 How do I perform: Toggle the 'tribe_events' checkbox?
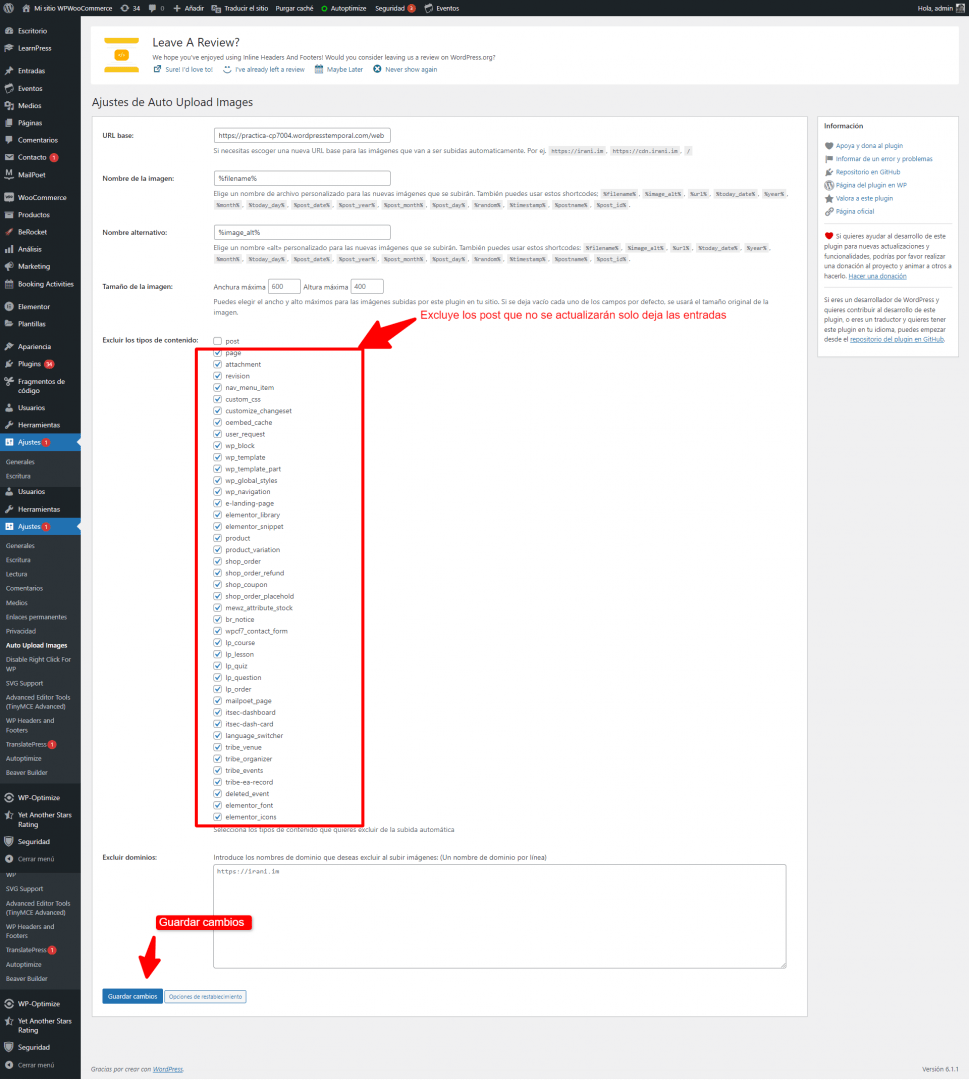(218, 770)
